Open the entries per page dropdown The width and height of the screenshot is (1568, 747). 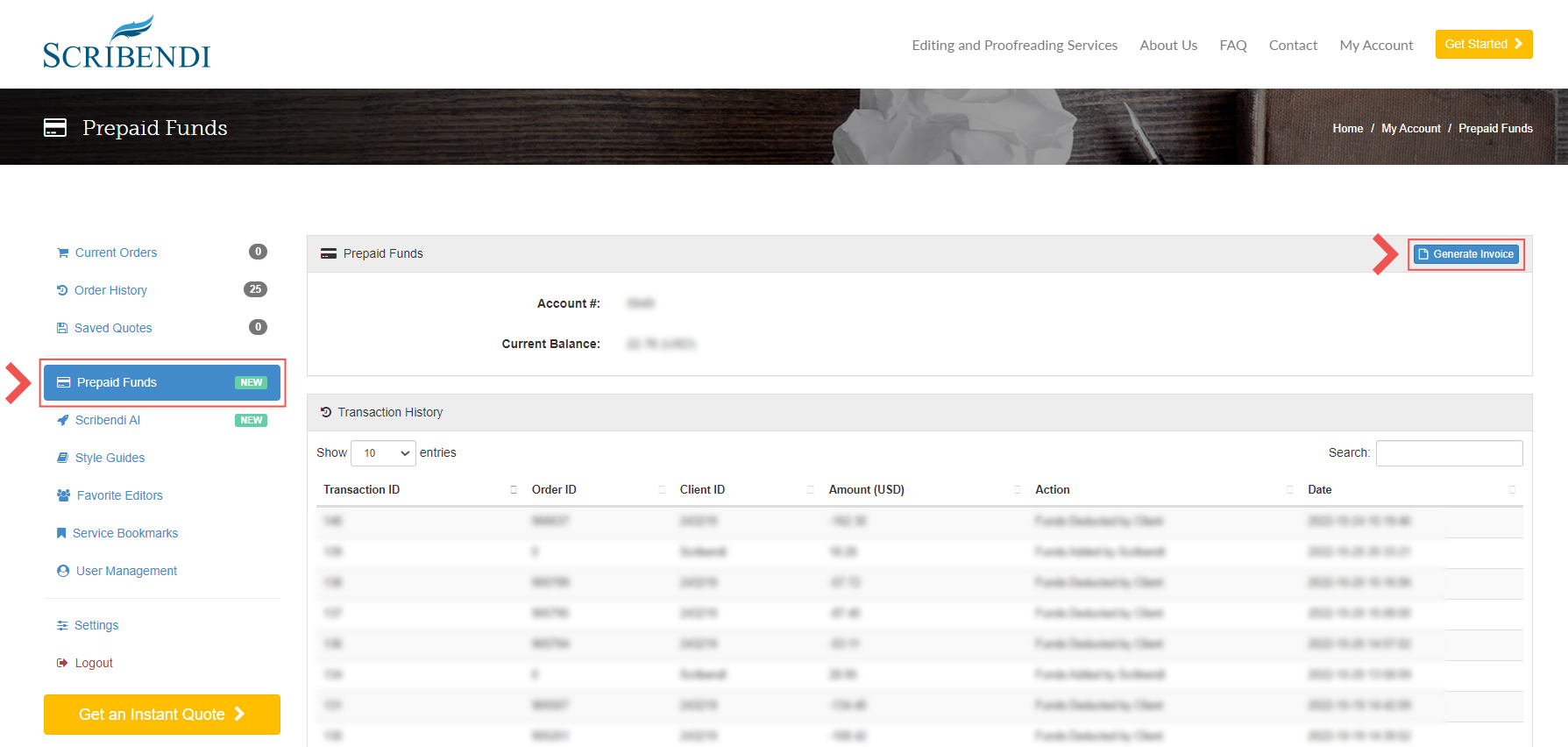[383, 453]
